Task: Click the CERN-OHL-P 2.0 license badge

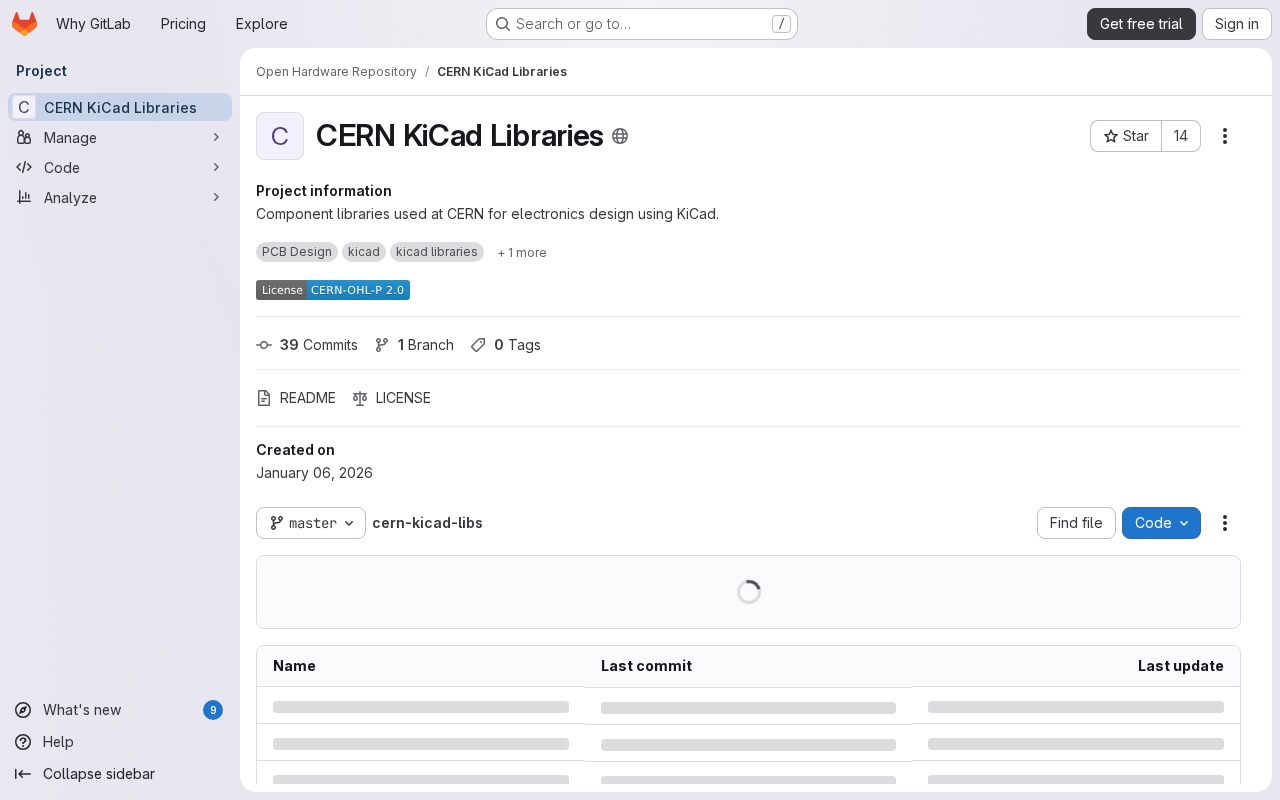Action: coord(333,290)
